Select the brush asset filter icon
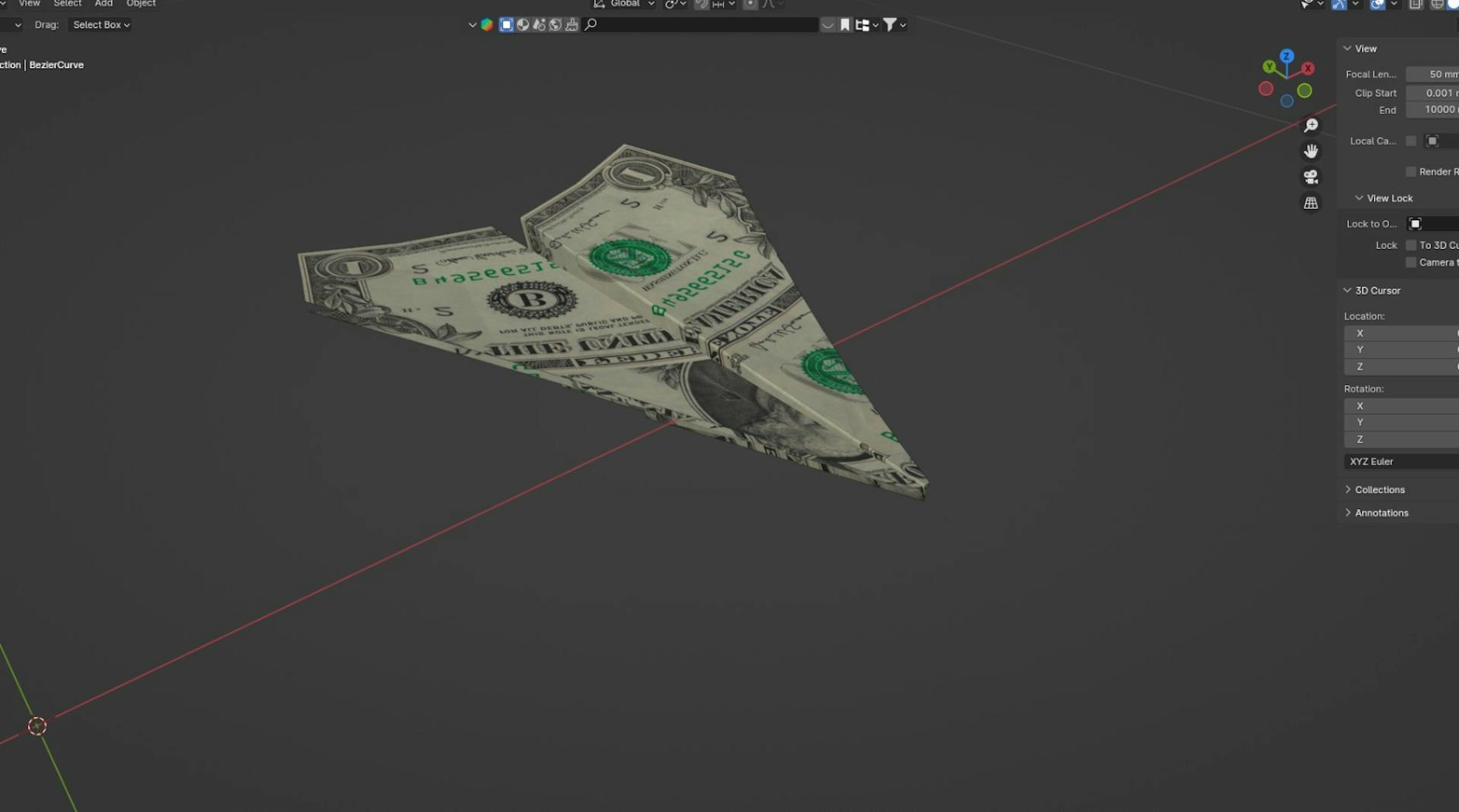Image resolution: width=1459 pixels, height=812 pixels. (x=571, y=25)
